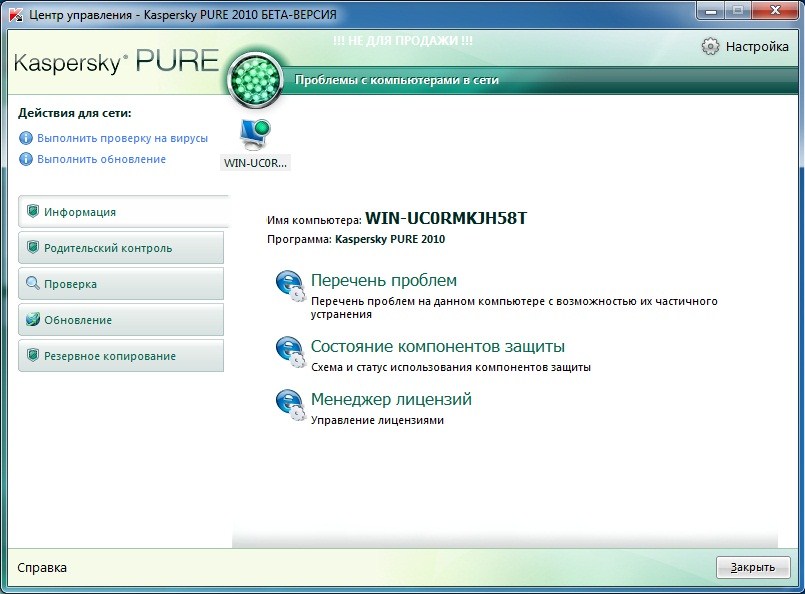805x594 pixels.
Task: Click the Управление лицензиями description text
Action: point(377,420)
